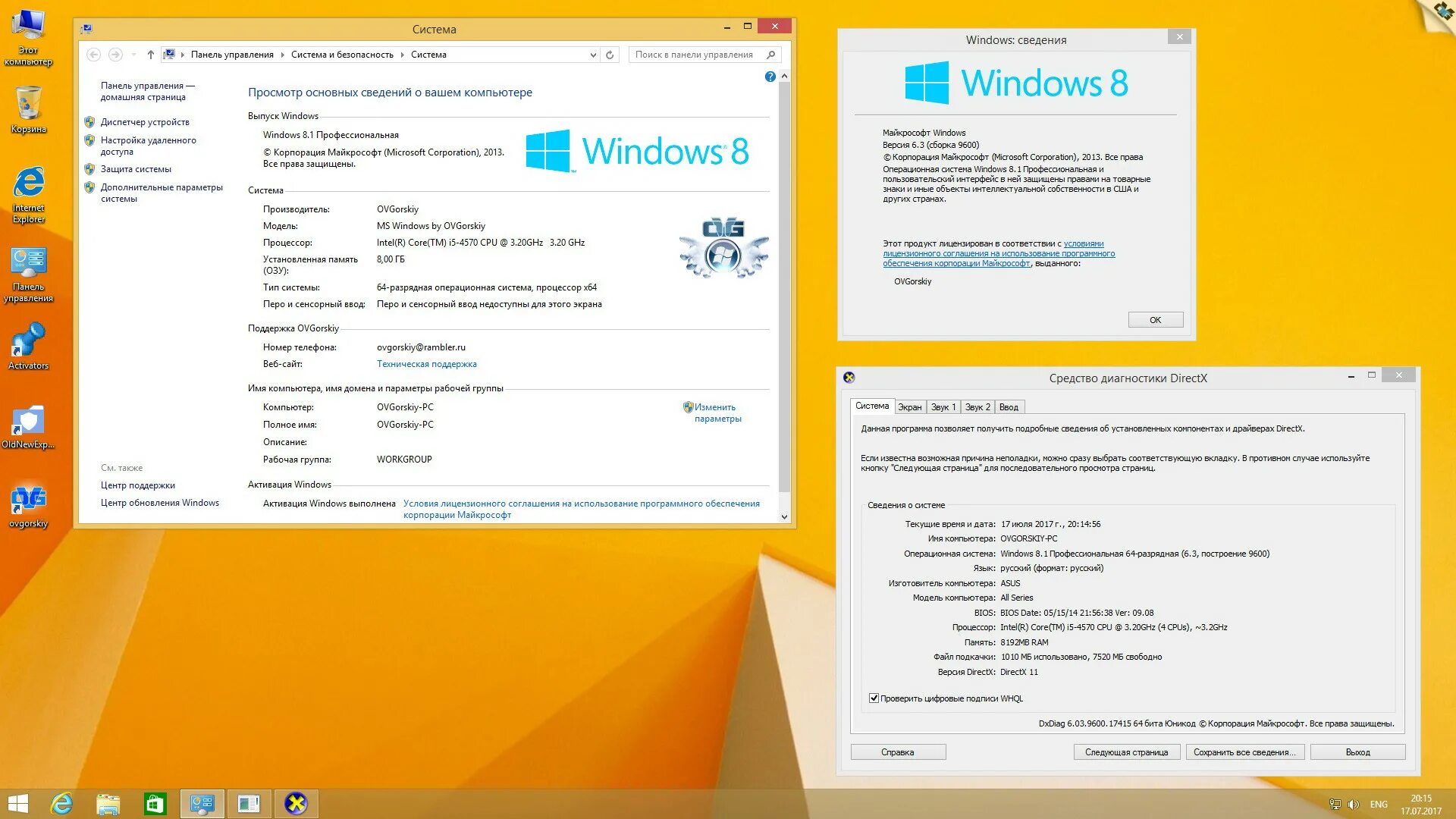Click the Справка button in DirectX

tap(898, 752)
